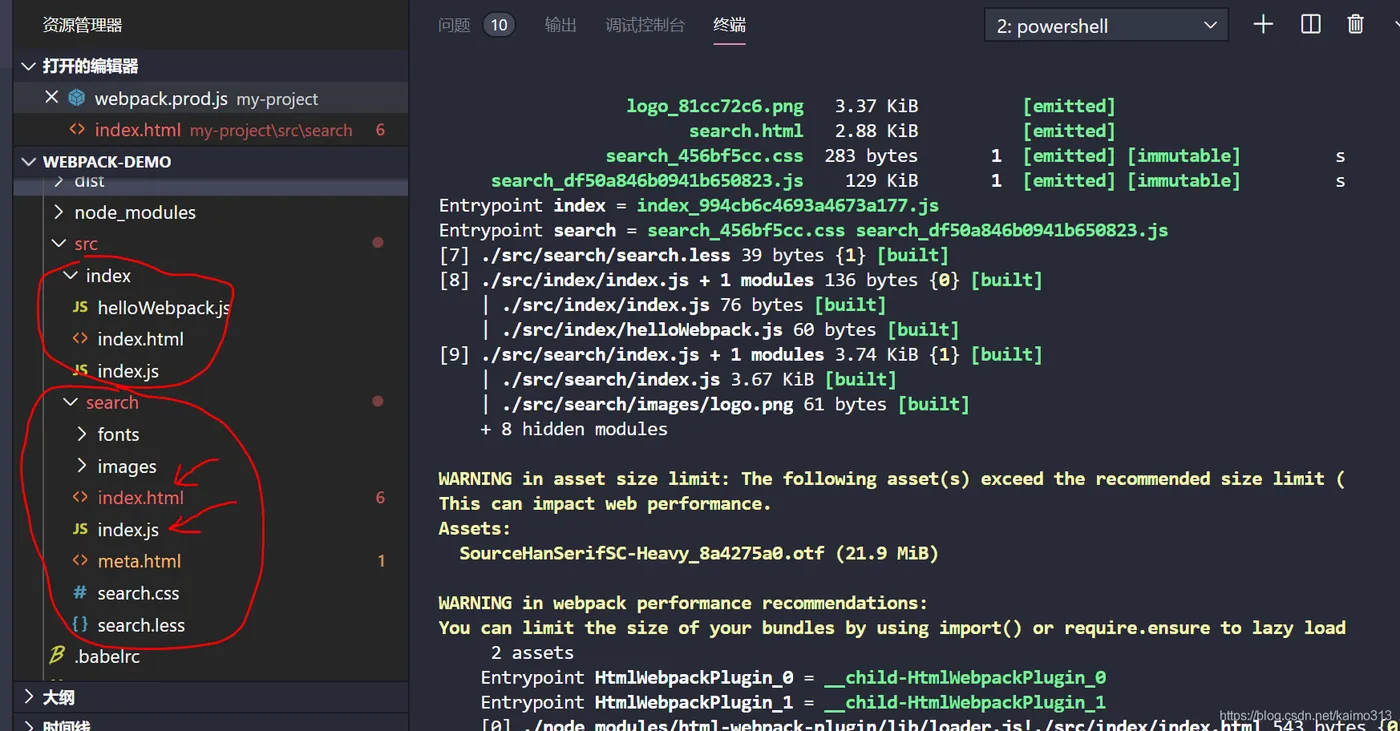
Task: Open index.js in the search folder
Action: [128, 530]
